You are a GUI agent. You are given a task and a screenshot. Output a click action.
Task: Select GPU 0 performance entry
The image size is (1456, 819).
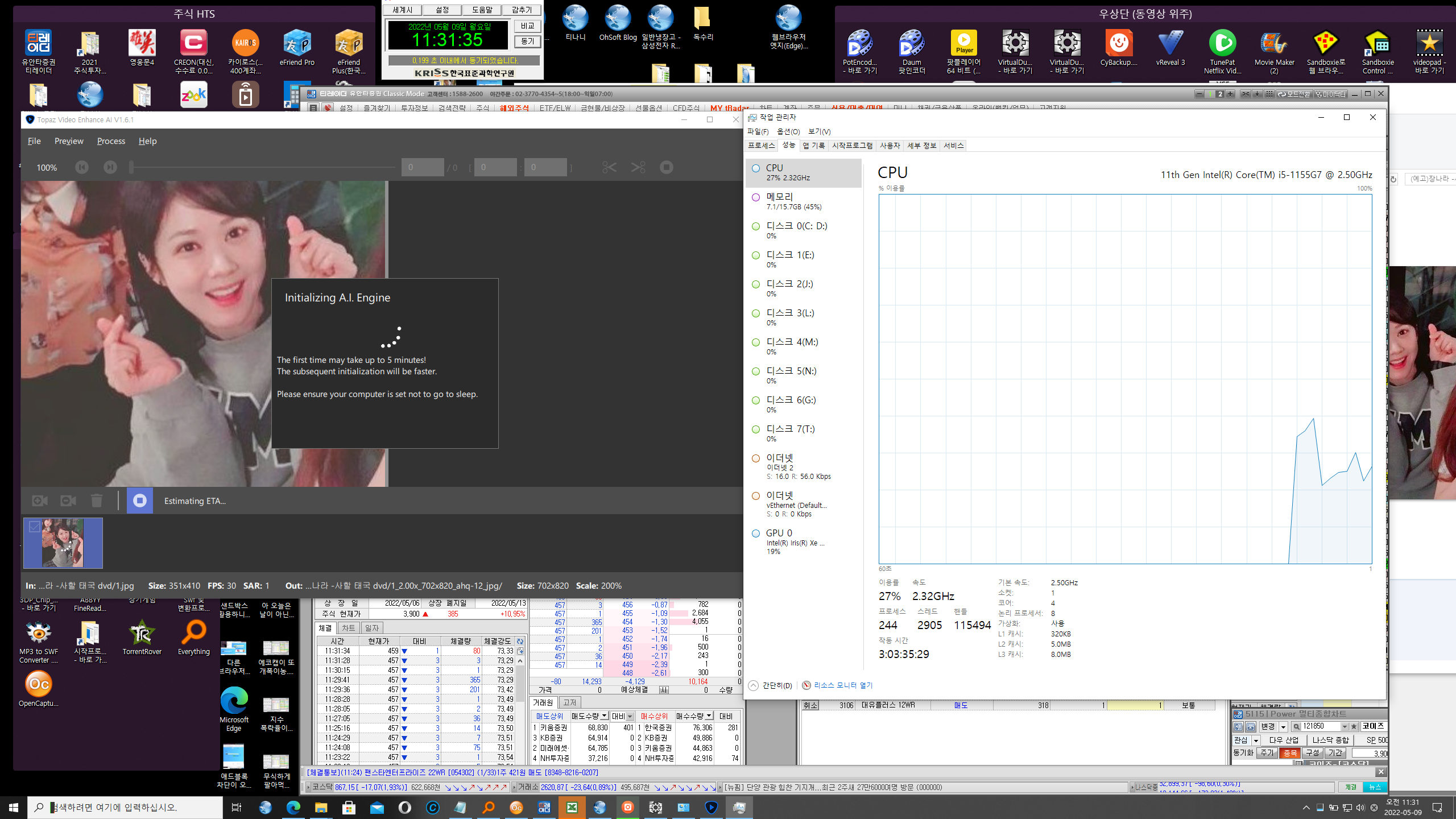click(x=803, y=543)
